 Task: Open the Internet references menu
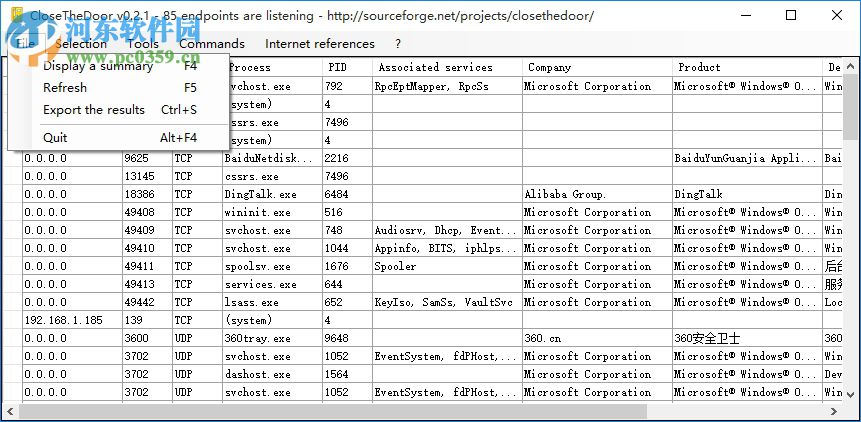tap(320, 44)
